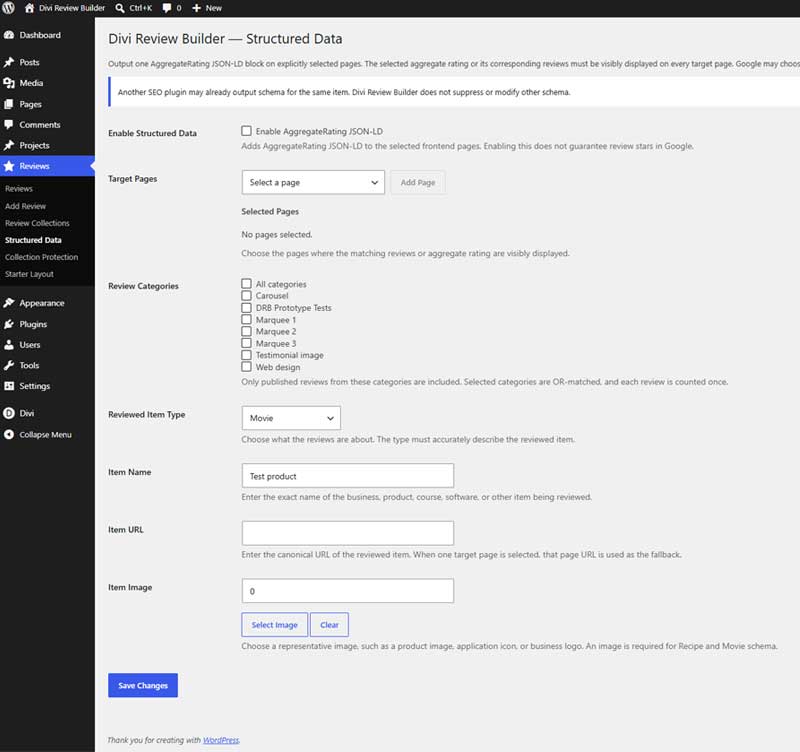
Task: Open the Starter Layout submenu item
Action: coord(29,274)
